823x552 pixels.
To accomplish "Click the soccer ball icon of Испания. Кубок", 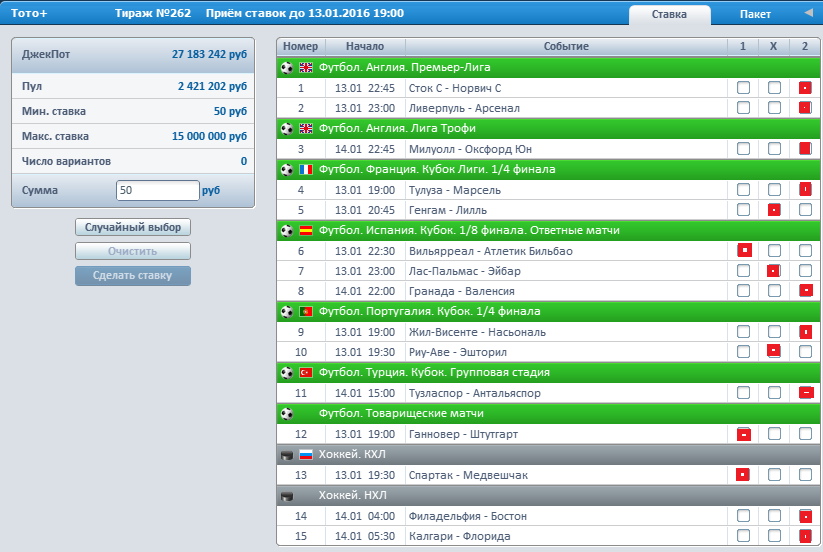I will (287, 231).
